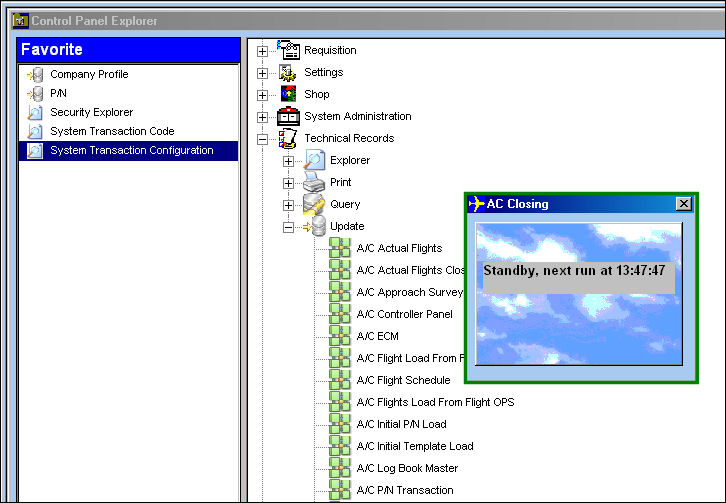The height and width of the screenshot is (503, 726).
Task: Collapse the Update subnode
Action: pos(288,227)
